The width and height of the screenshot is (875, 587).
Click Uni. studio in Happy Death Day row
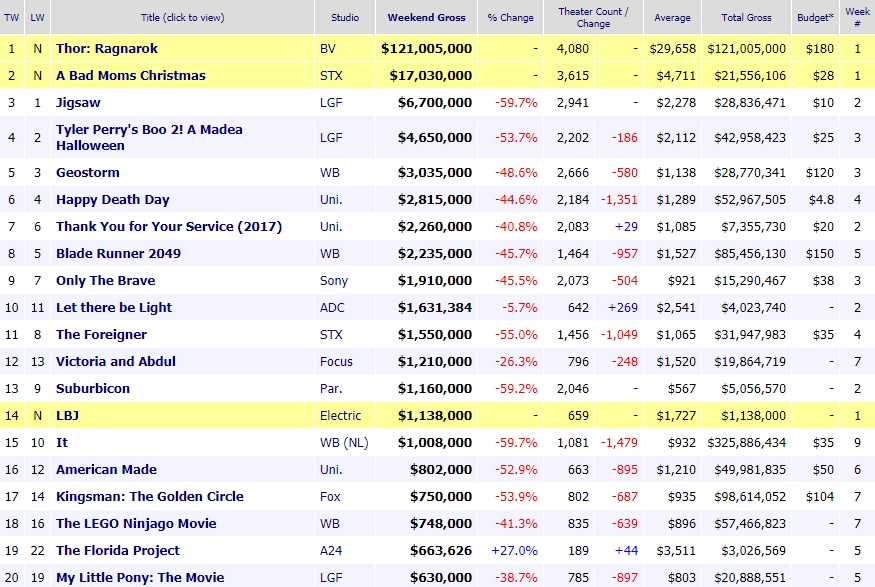[x=331, y=200]
